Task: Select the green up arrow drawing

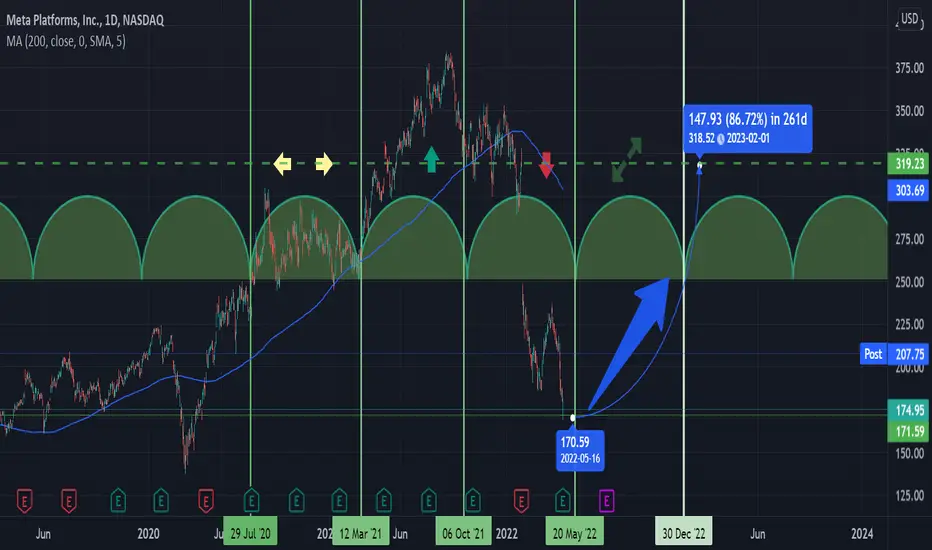Action: click(x=432, y=159)
